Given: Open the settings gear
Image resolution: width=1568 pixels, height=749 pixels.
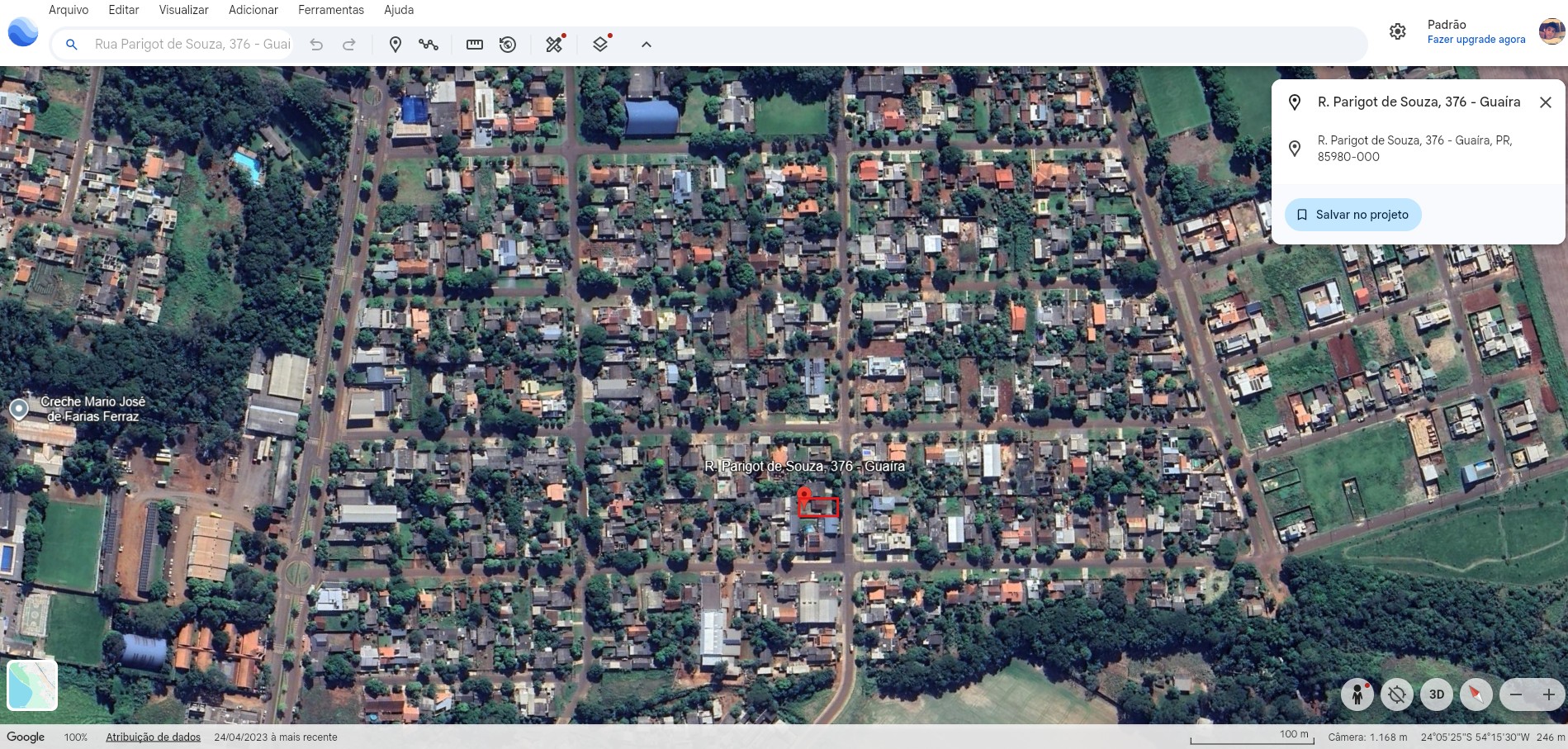Looking at the screenshot, I should (x=1397, y=31).
